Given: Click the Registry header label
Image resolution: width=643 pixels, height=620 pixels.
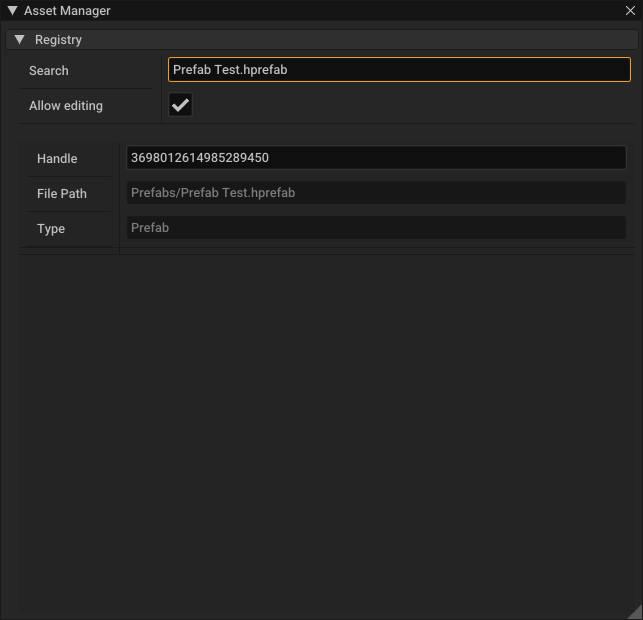Looking at the screenshot, I should (58, 40).
